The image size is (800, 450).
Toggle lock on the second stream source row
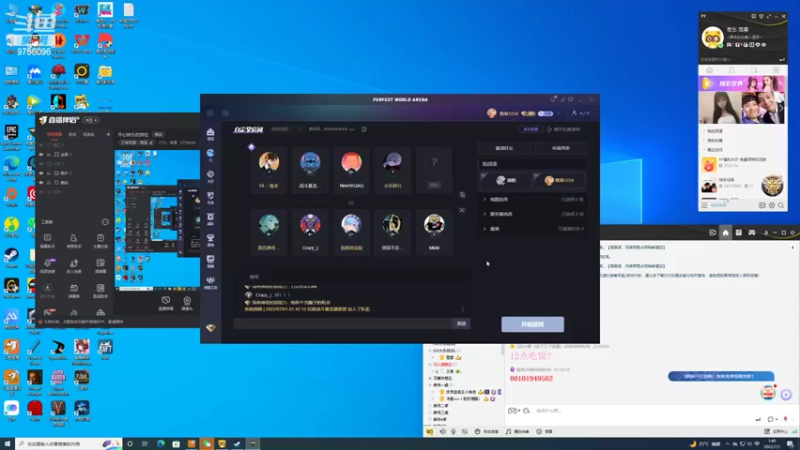[x=48, y=154]
